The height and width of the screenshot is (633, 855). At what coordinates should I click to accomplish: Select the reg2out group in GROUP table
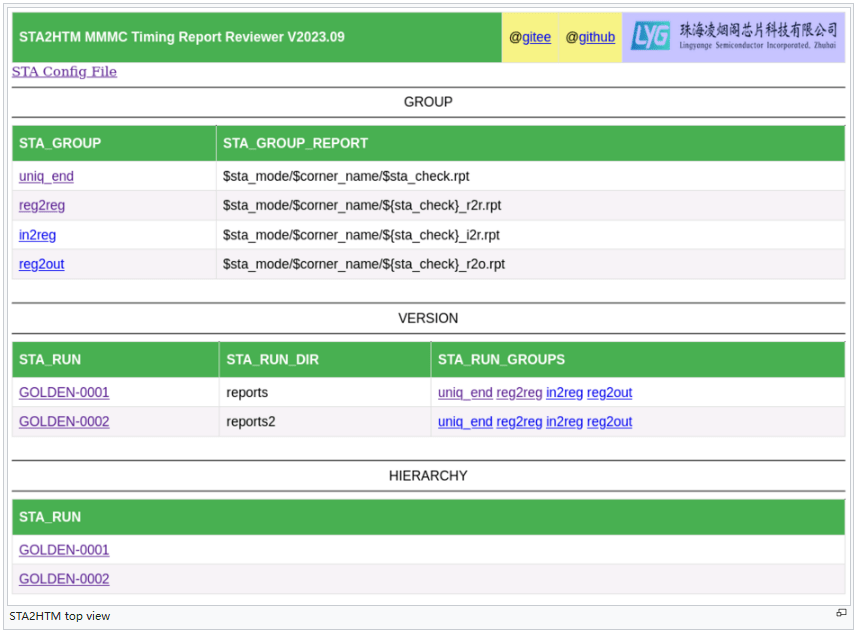coord(42,264)
